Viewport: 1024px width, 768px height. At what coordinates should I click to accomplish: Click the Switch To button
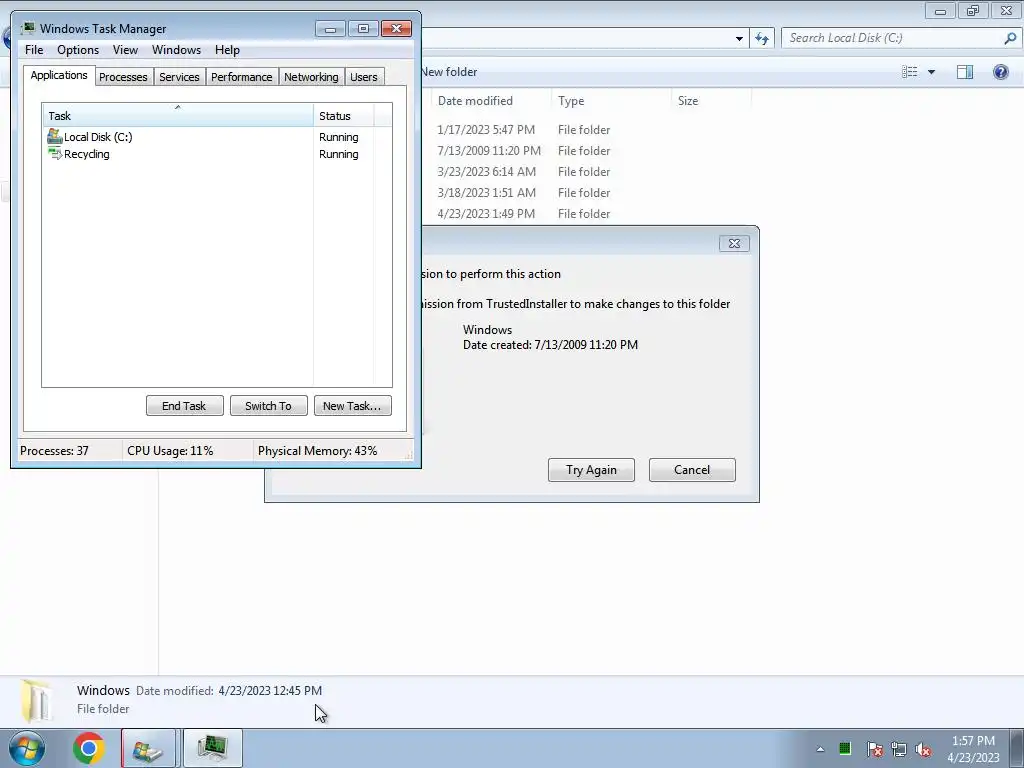268,406
